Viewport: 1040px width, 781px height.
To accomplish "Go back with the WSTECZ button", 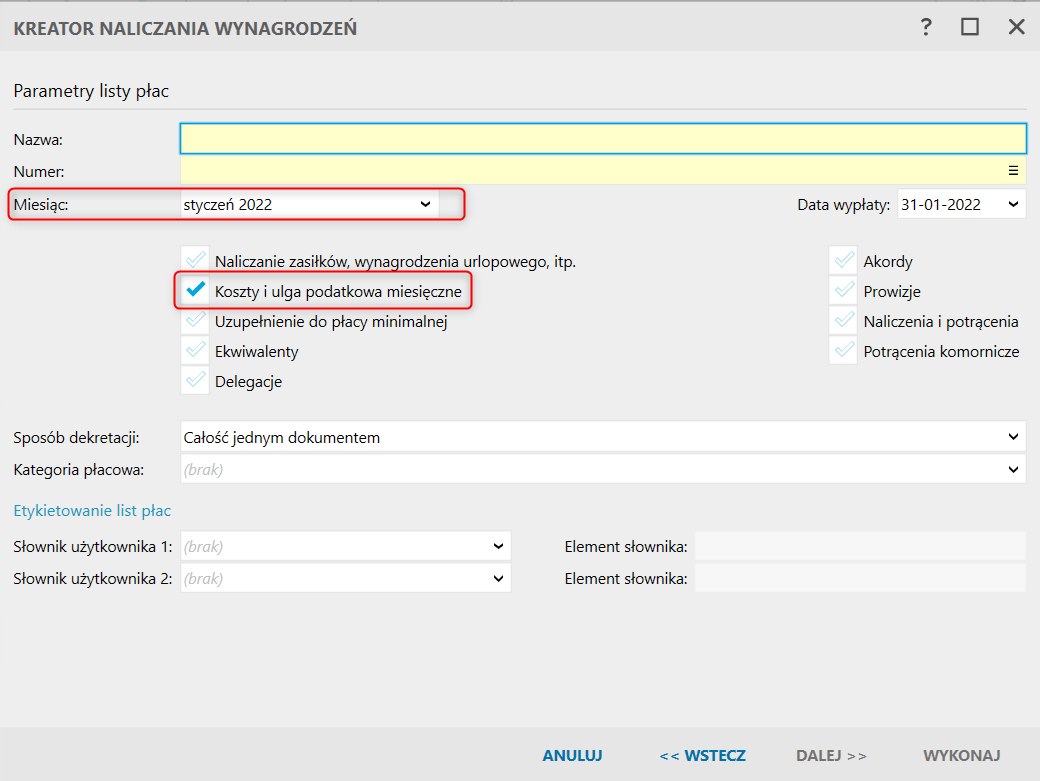I will click(x=702, y=755).
